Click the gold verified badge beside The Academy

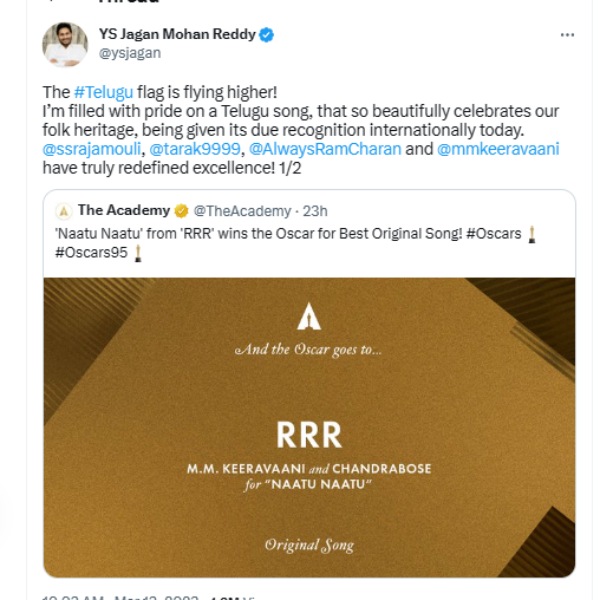pos(181,211)
